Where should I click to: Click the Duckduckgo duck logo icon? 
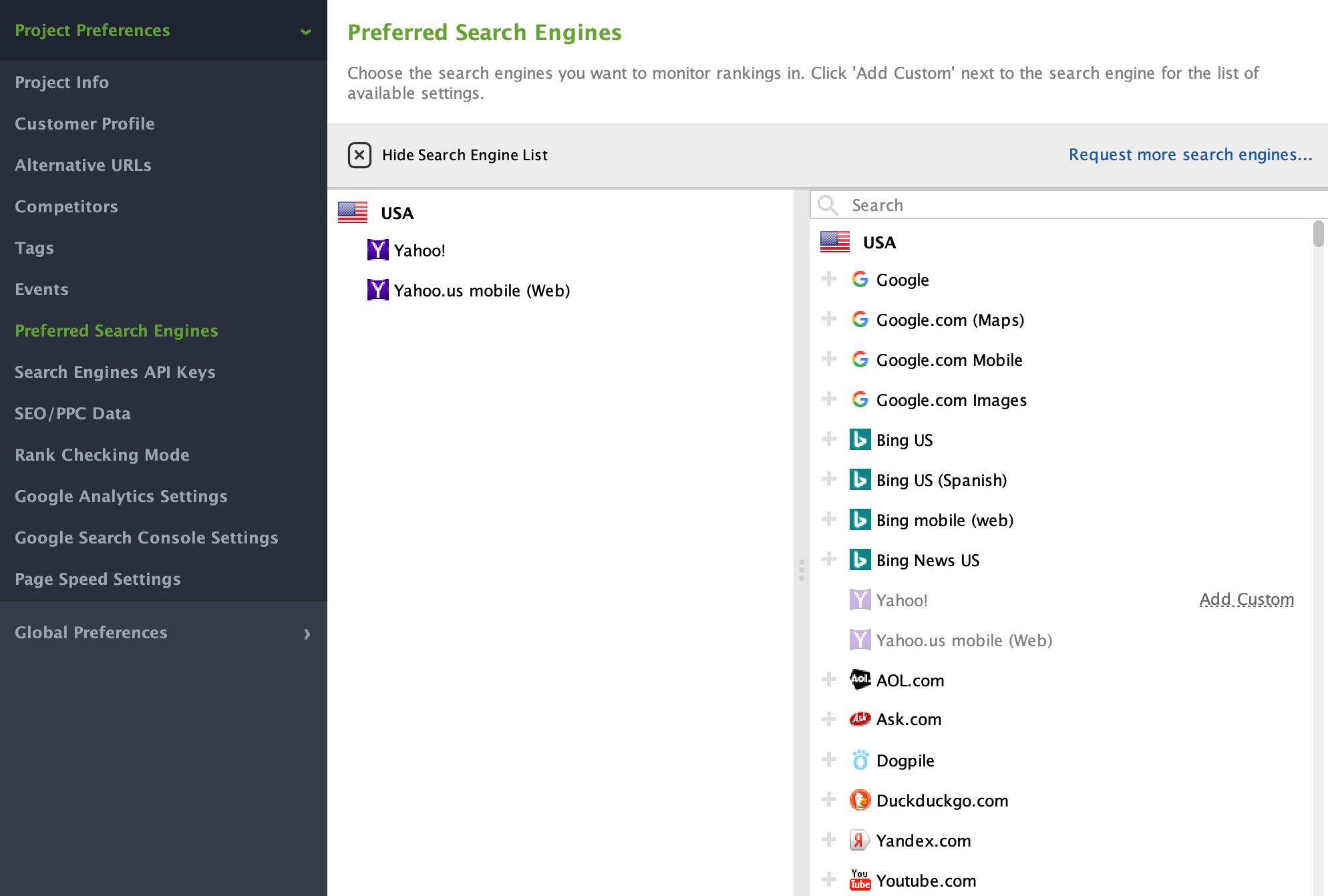point(860,800)
